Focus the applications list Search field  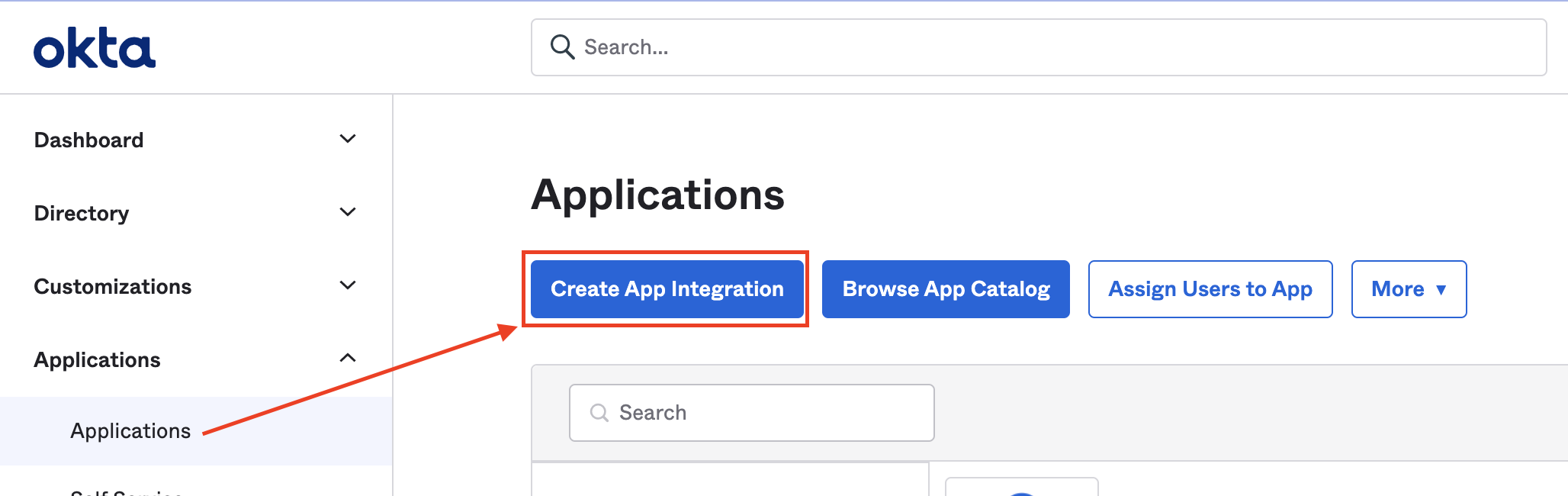[752, 413]
